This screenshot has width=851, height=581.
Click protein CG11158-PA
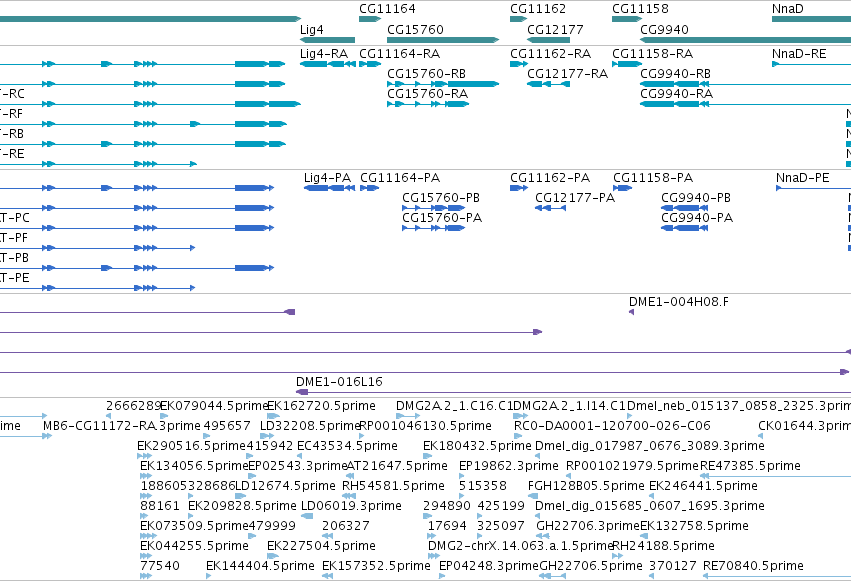point(623,188)
